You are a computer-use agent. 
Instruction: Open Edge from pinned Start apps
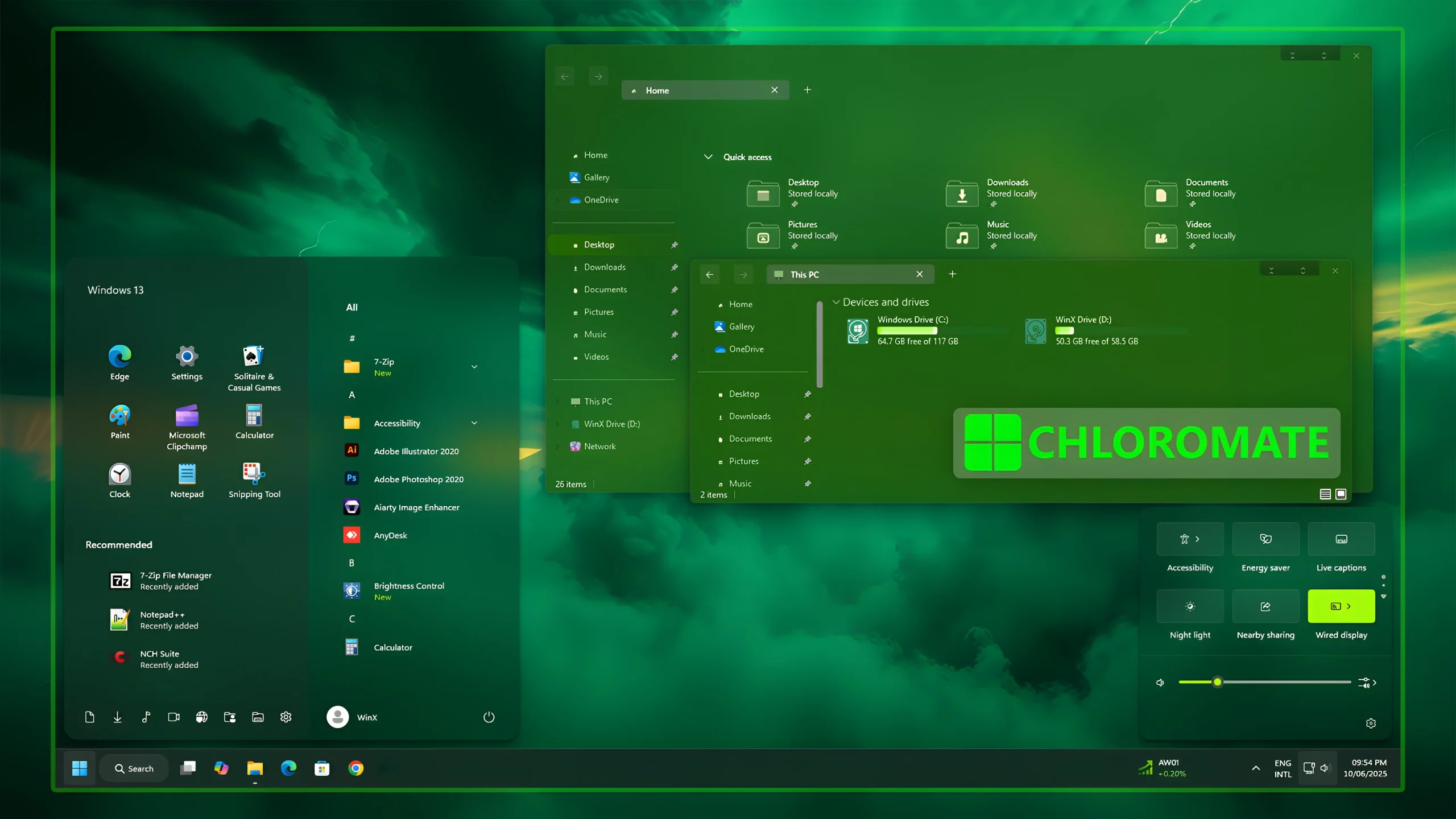119,362
